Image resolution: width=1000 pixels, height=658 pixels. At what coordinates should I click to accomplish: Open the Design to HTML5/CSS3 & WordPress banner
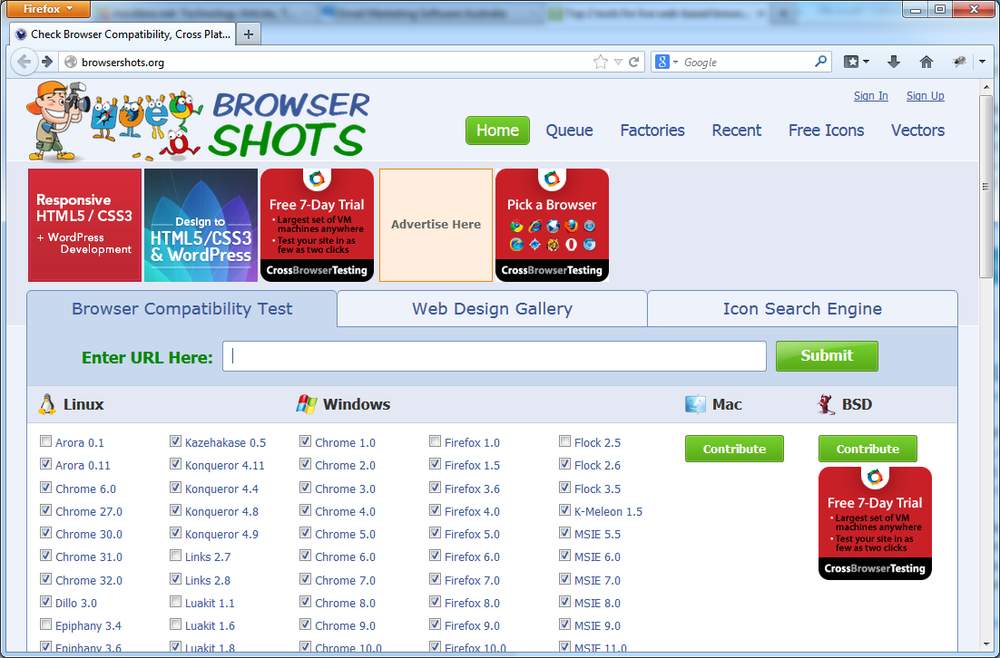coord(201,225)
